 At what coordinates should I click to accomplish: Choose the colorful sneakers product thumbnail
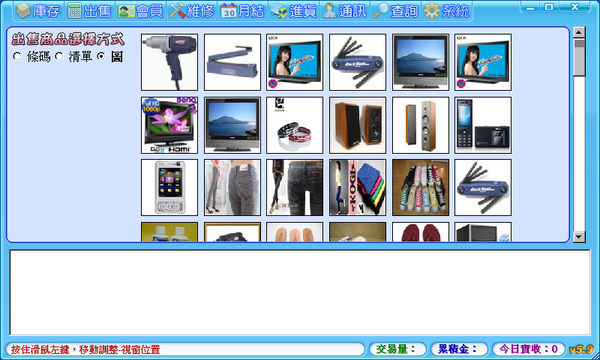[x=420, y=187]
